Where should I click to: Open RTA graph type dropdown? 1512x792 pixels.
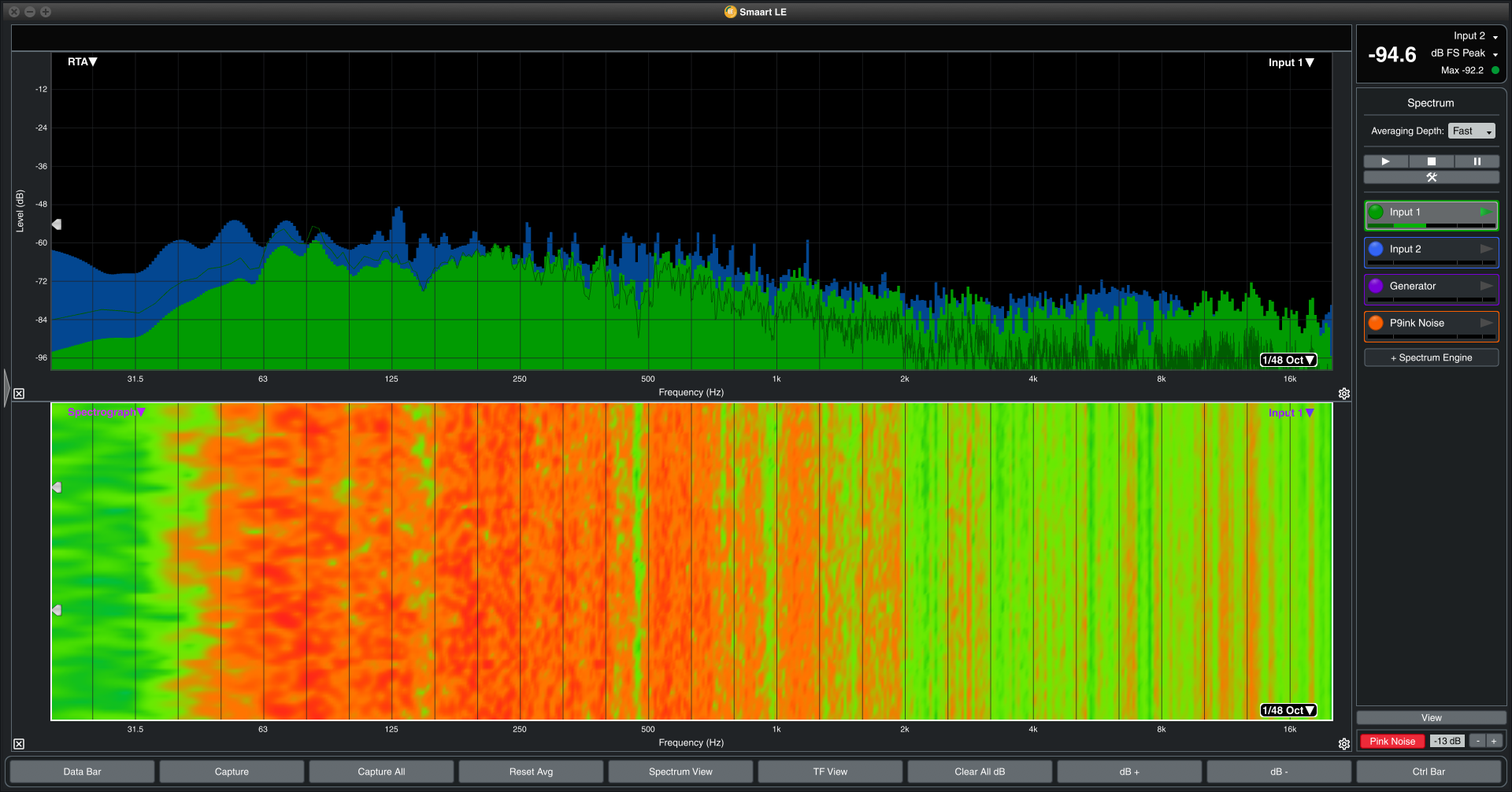82,61
